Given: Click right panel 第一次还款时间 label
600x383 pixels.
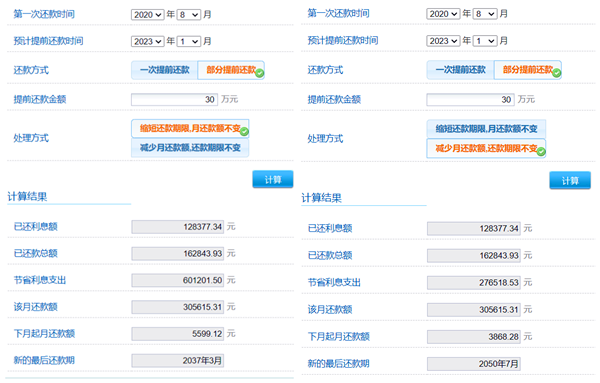Looking at the screenshot, I should tap(338, 13).
